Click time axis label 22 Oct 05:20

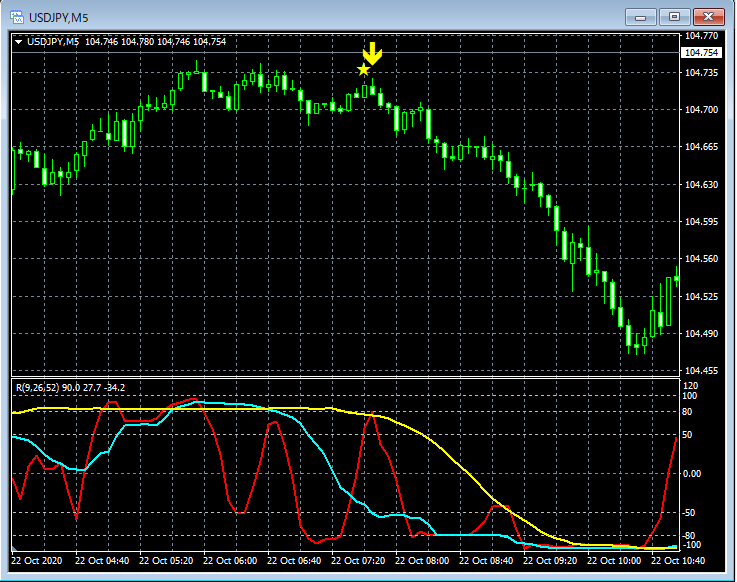click(x=166, y=560)
